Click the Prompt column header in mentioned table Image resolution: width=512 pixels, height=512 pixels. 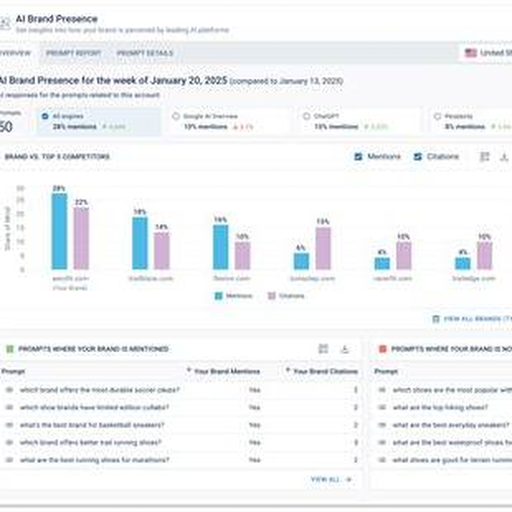point(13,371)
